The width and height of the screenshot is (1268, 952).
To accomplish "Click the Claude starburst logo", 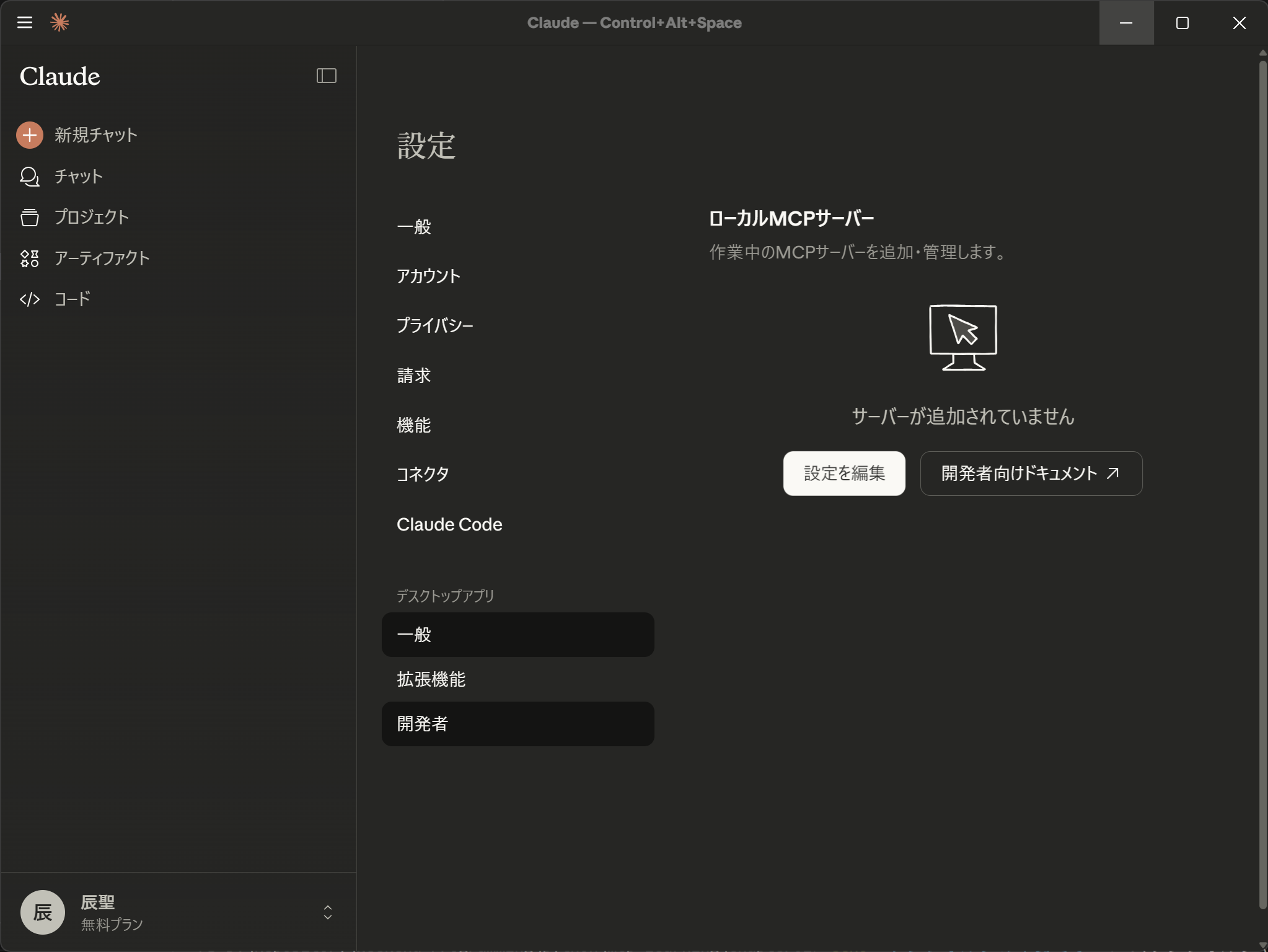I will pyautogui.click(x=59, y=22).
